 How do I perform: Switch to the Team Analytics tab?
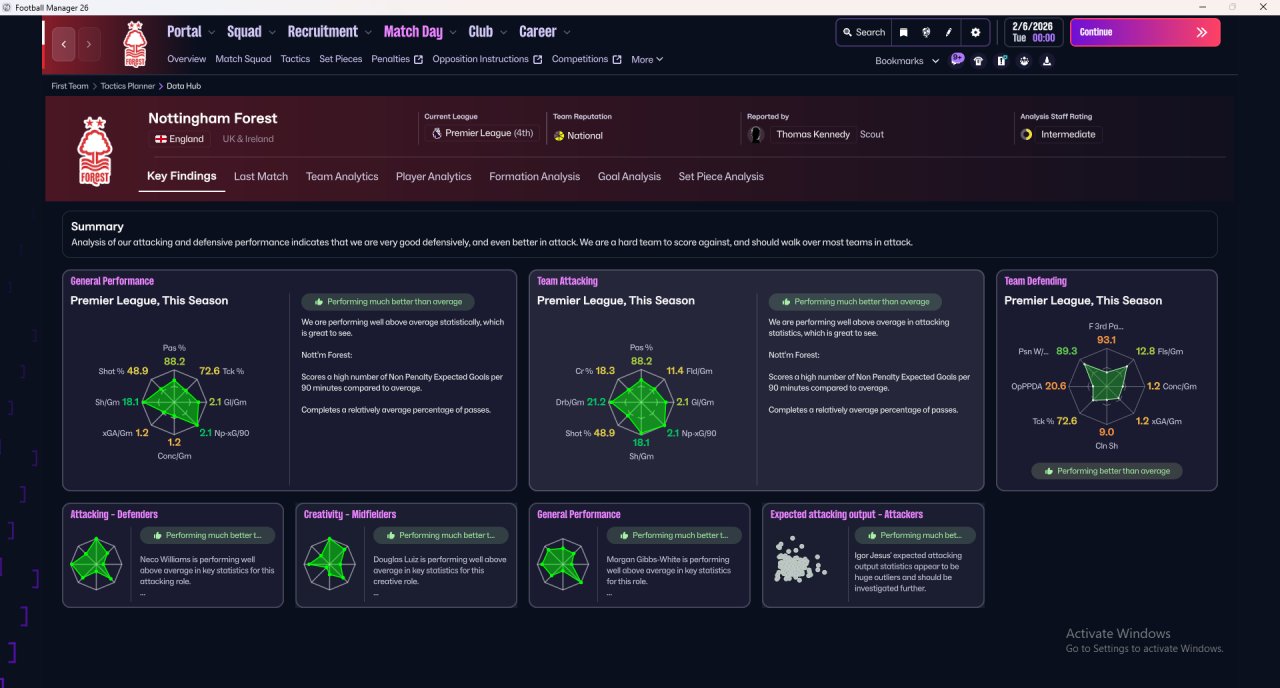coord(342,177)
